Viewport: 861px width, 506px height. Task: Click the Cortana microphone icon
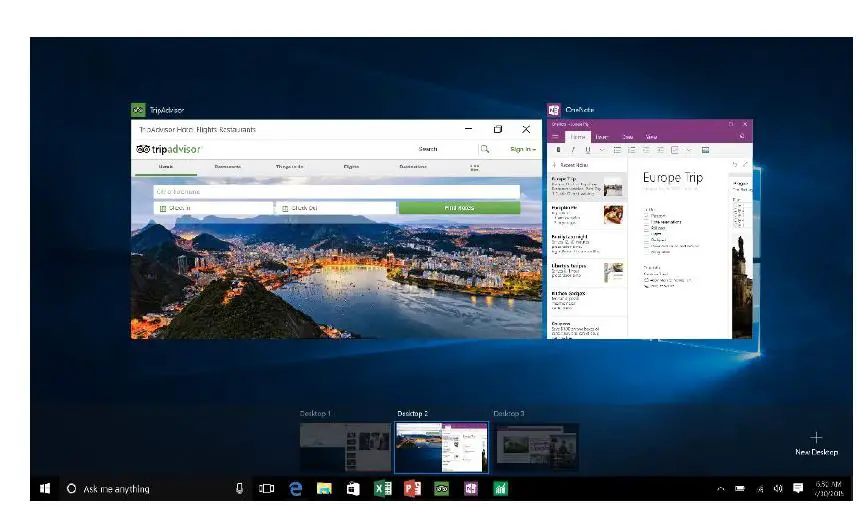pos(239,488)
